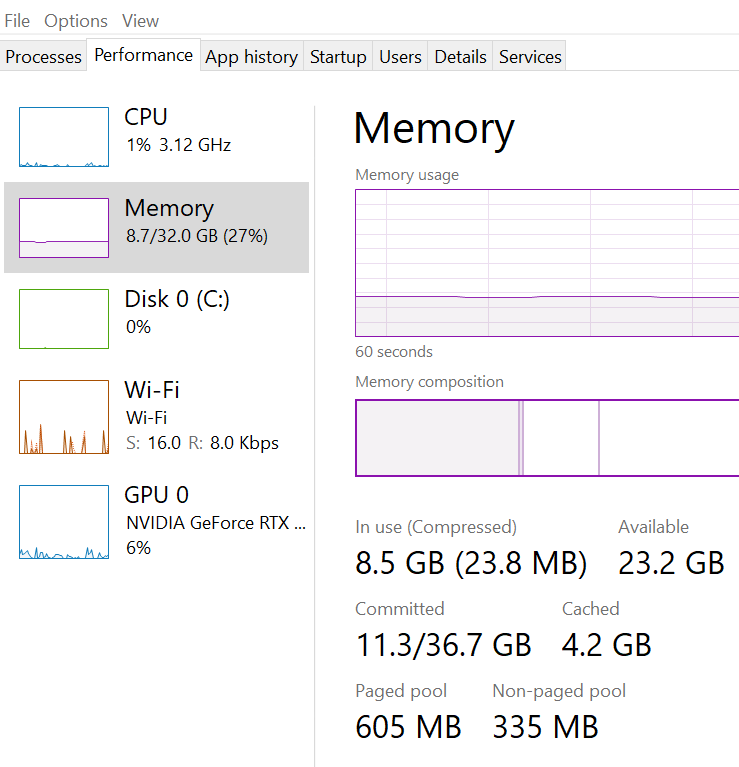Switch to the Users tab
This screenshot has width=739, height=767.
(400, 57)
